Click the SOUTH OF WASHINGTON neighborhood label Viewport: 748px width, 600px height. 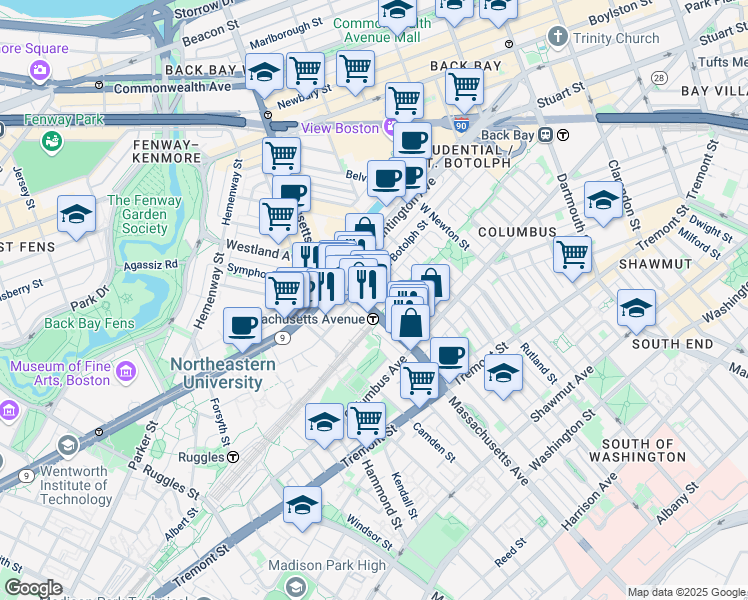pos(637,451)
